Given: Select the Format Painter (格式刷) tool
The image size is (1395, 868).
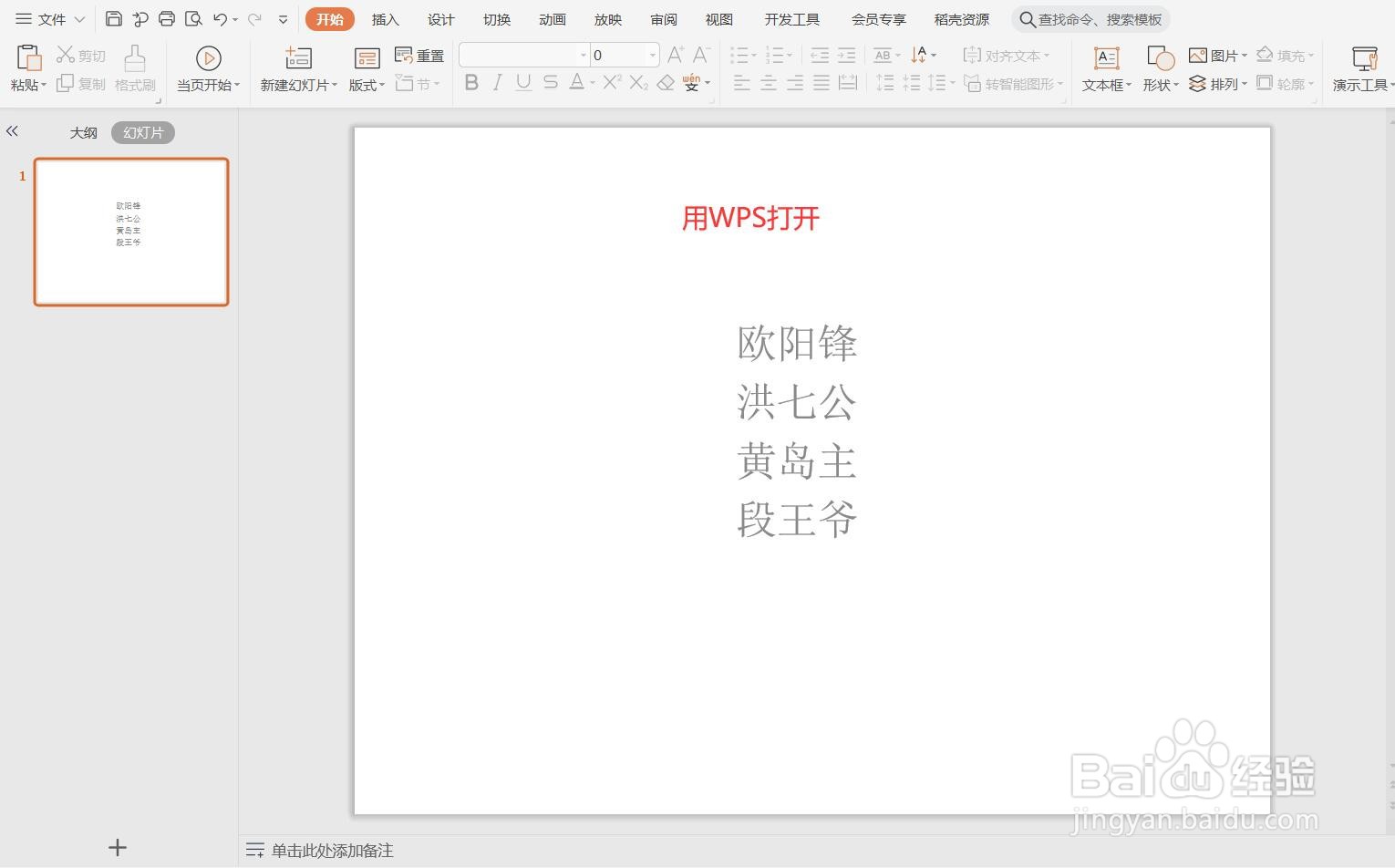Looking at the screenshot, I should 135,68.
